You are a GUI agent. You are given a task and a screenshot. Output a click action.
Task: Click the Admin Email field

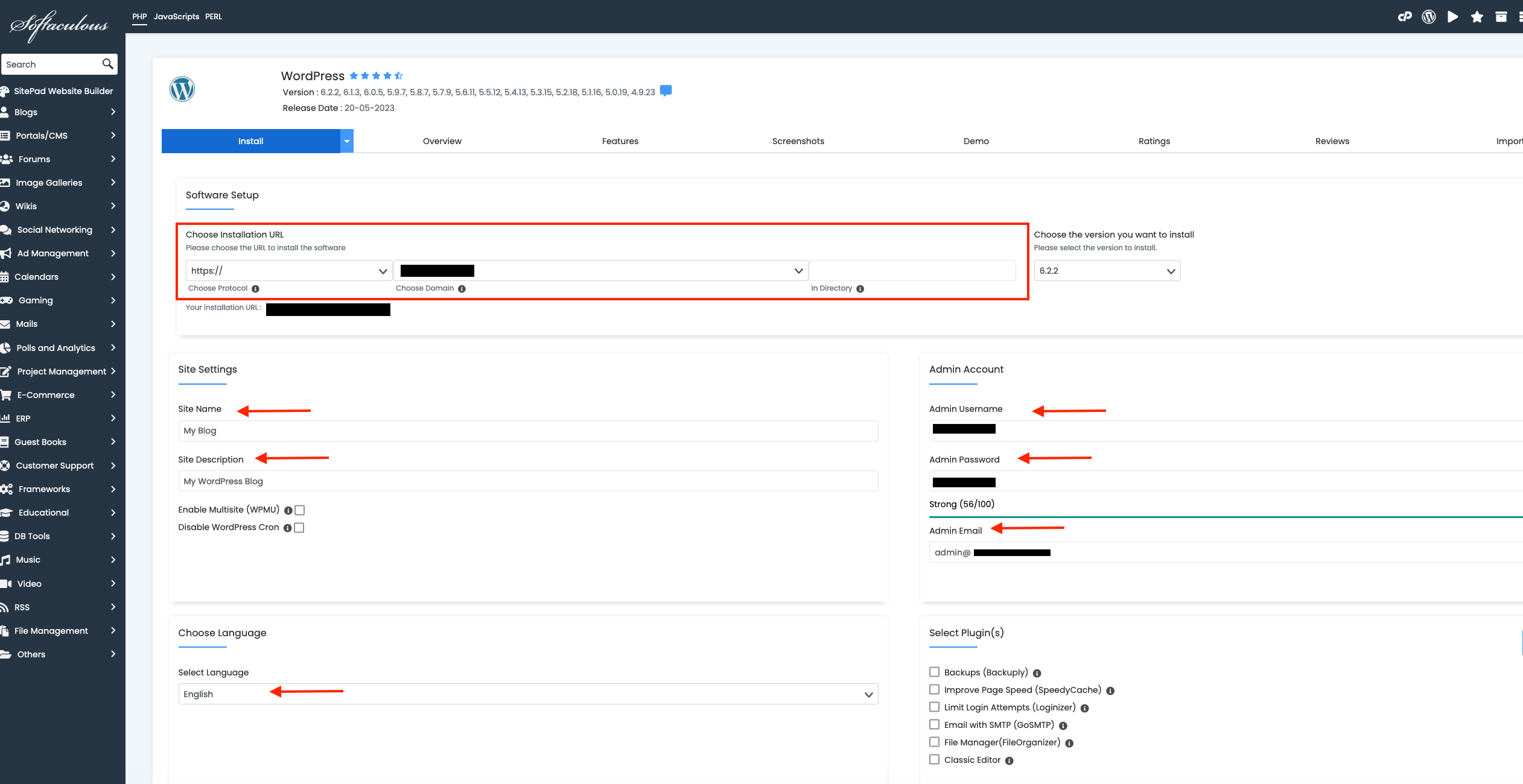[x=1226, y=552]
